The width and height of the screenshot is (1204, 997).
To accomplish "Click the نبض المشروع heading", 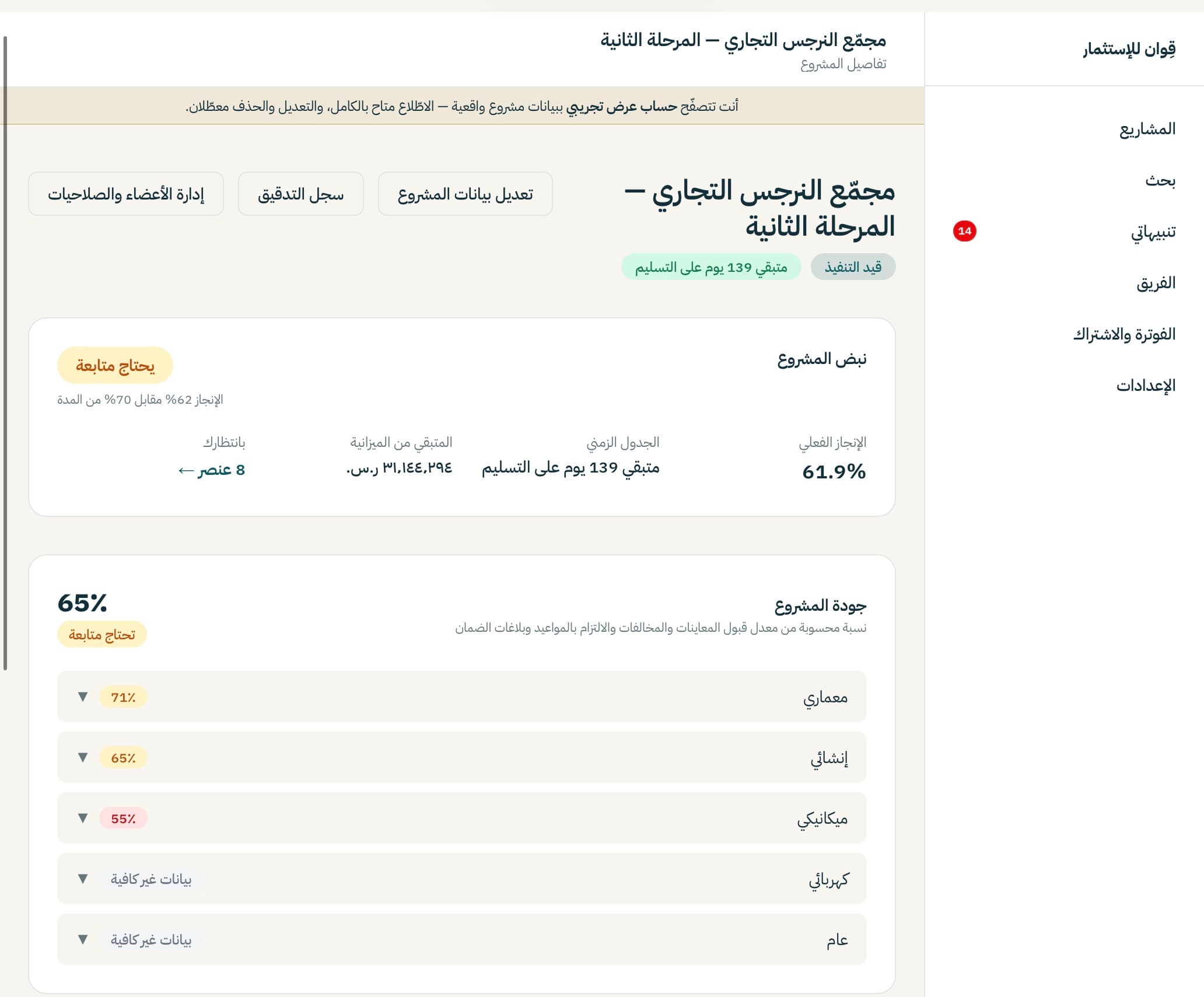I will (822, 359).
